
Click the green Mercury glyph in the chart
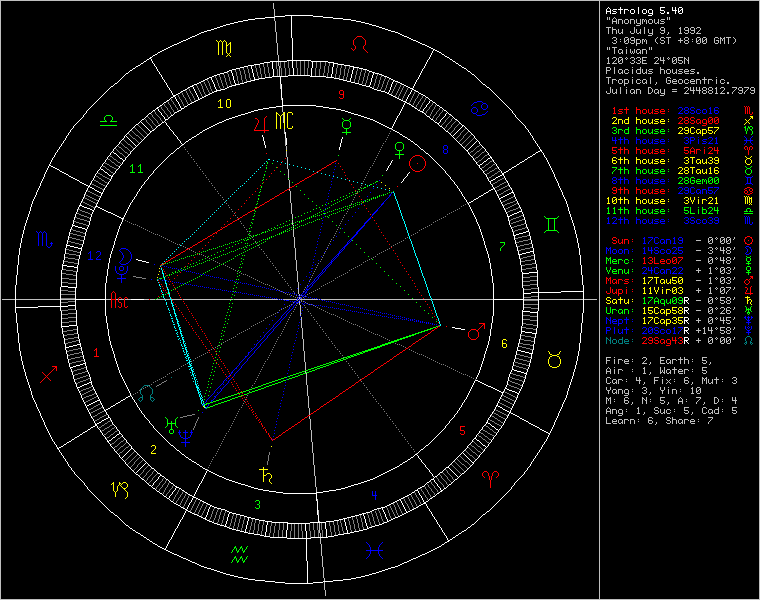pos(347,126)
